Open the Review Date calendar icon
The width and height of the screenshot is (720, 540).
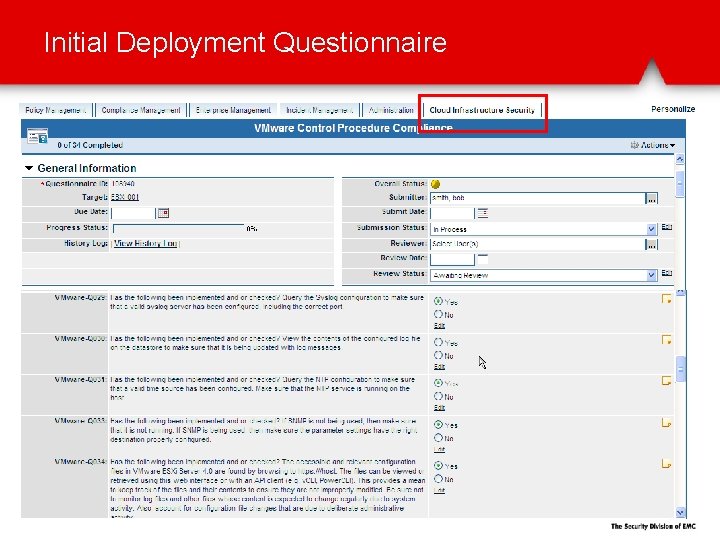click(x=483, y=259)
